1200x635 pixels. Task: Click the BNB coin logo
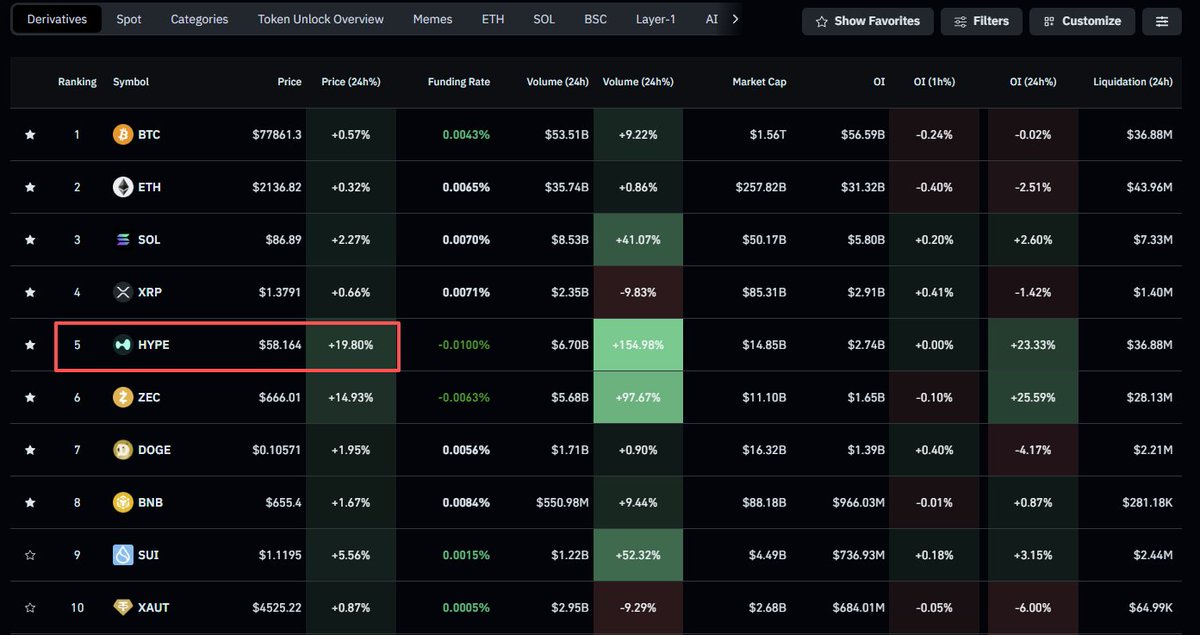tap(122, 502)
